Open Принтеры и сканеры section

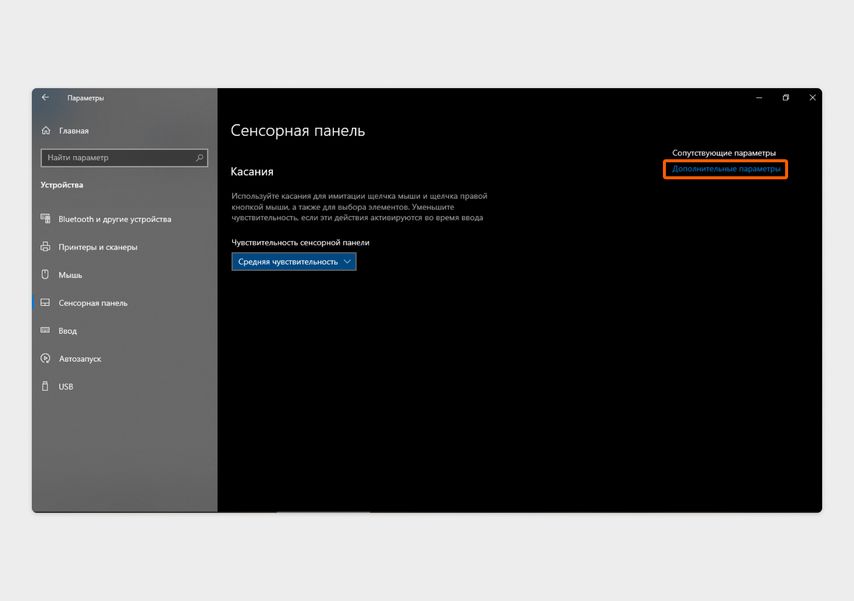pos(97,247)
